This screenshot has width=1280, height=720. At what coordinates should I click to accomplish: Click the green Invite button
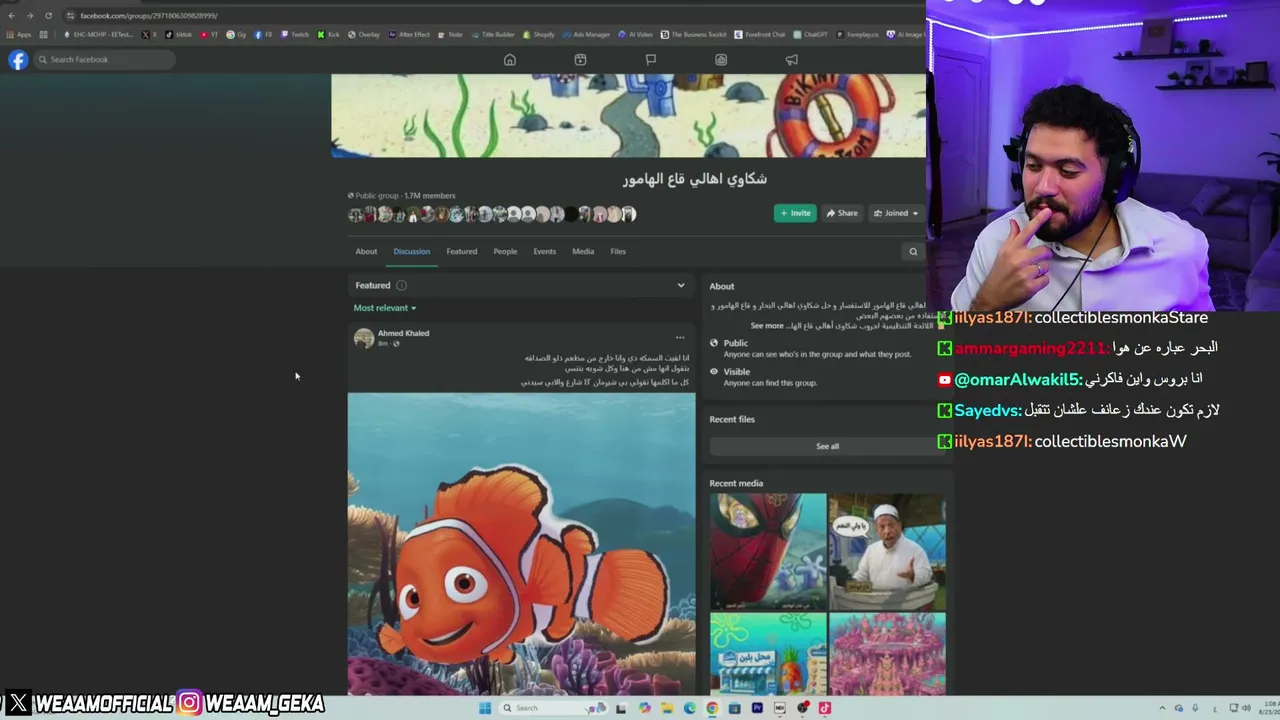[795, 213]
